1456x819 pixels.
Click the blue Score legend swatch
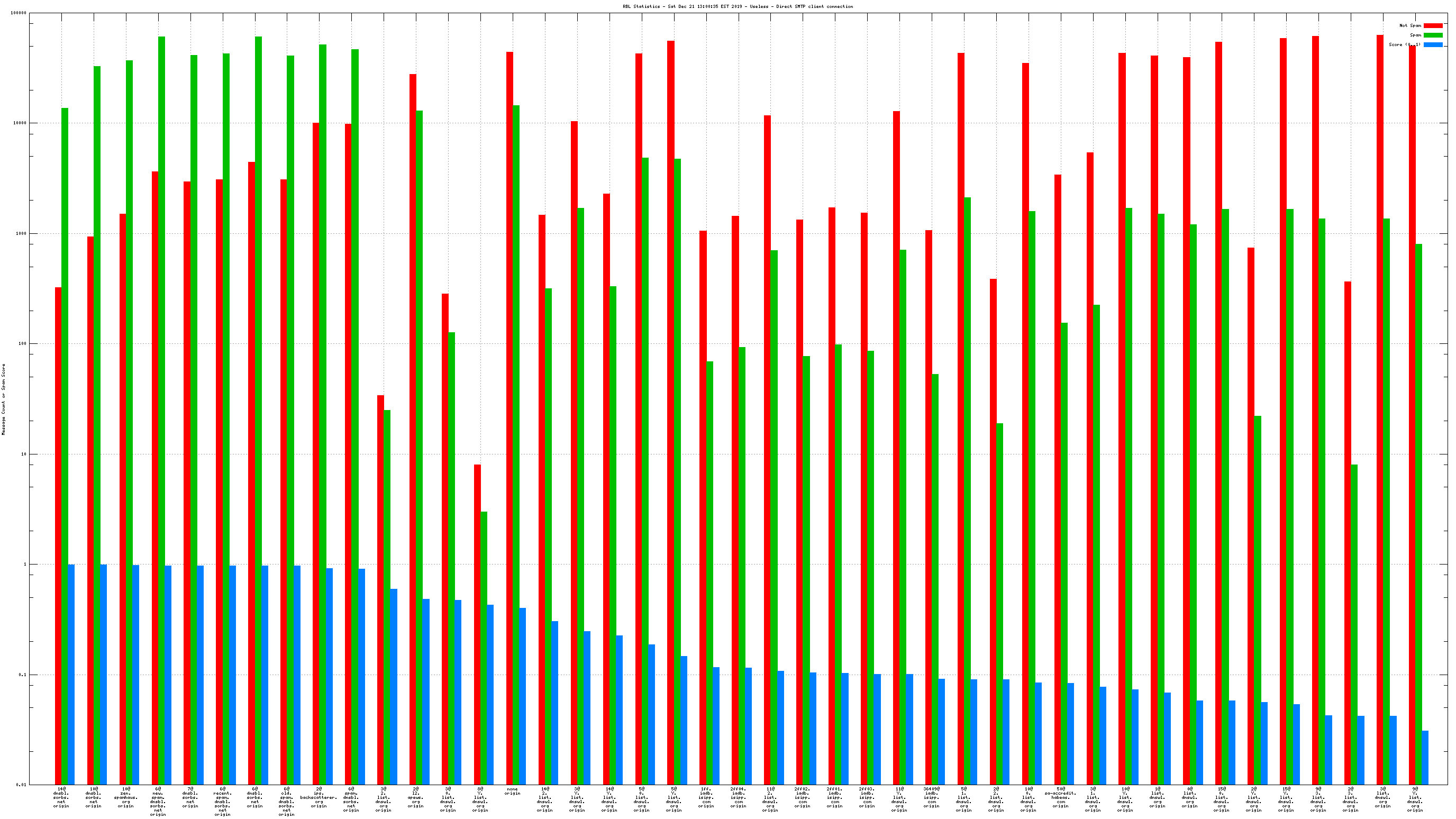(1433, 44)
